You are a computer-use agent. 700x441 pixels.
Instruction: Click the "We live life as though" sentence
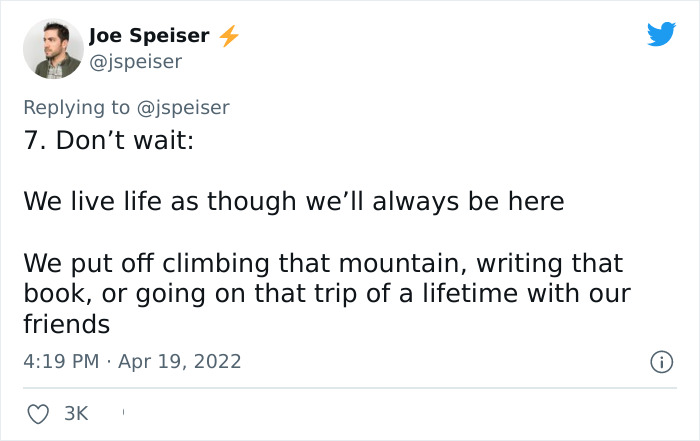click(294, 201)
